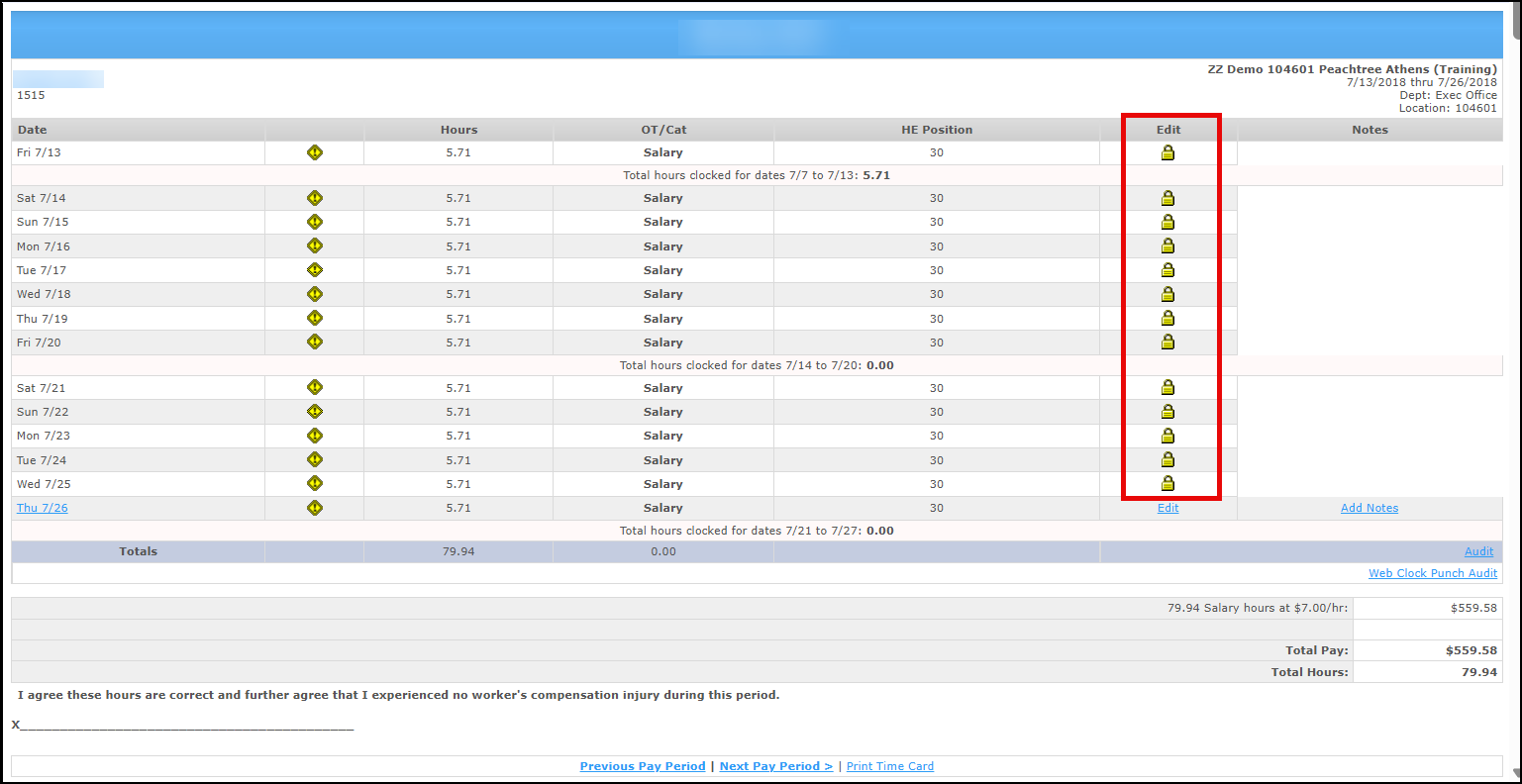
Task: Go to Previous Pay Period
Action: [643, 766]
